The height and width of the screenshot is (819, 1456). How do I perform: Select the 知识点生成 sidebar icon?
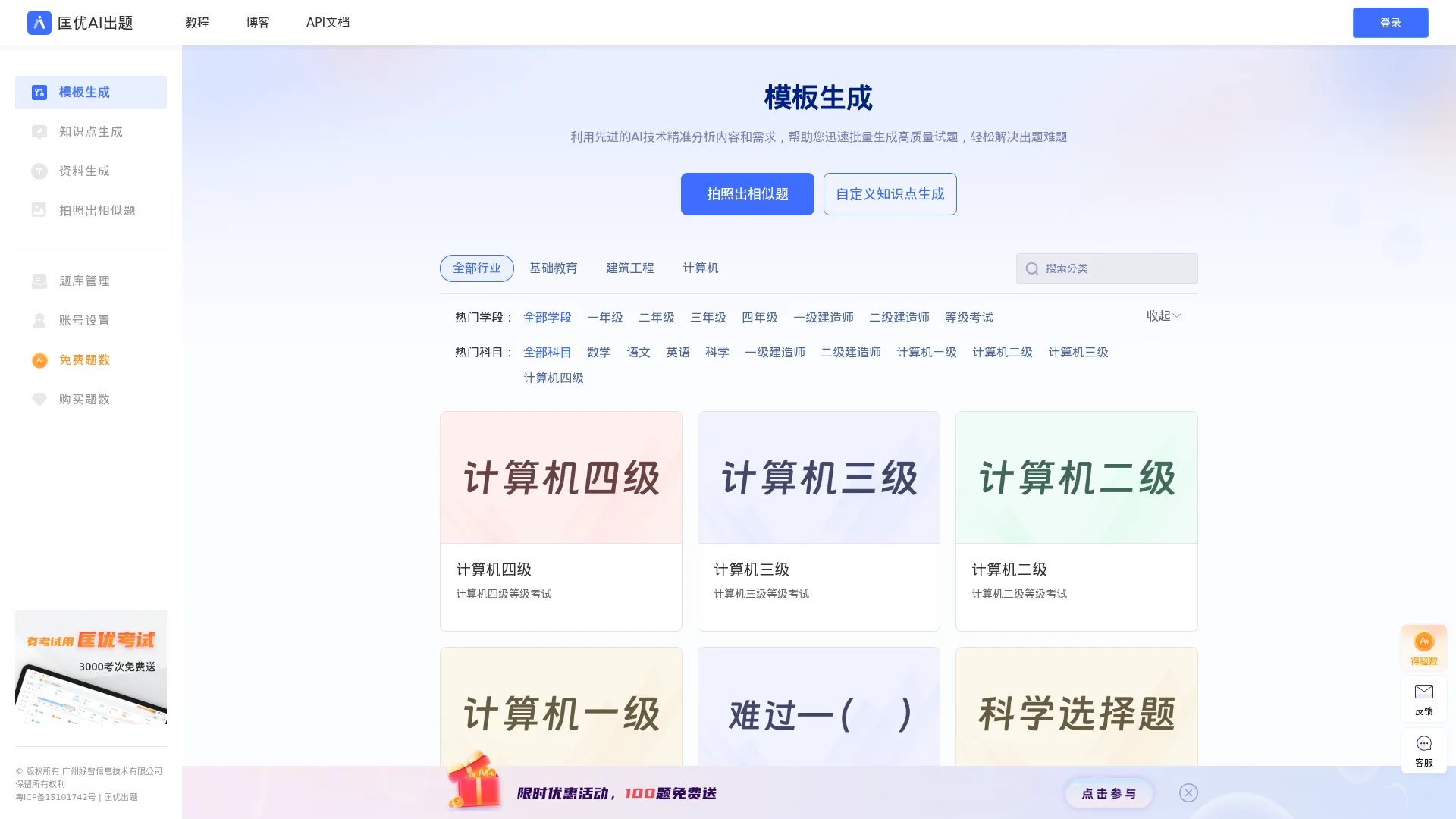point(39,132)
